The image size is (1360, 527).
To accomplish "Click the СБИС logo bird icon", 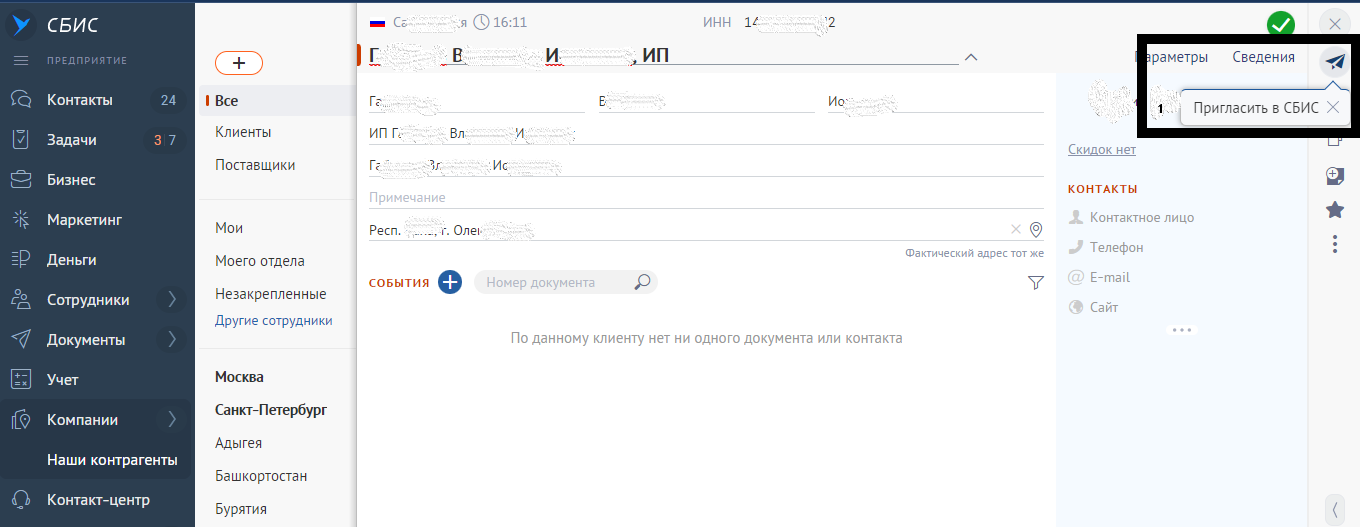I will tap(21, 24).
